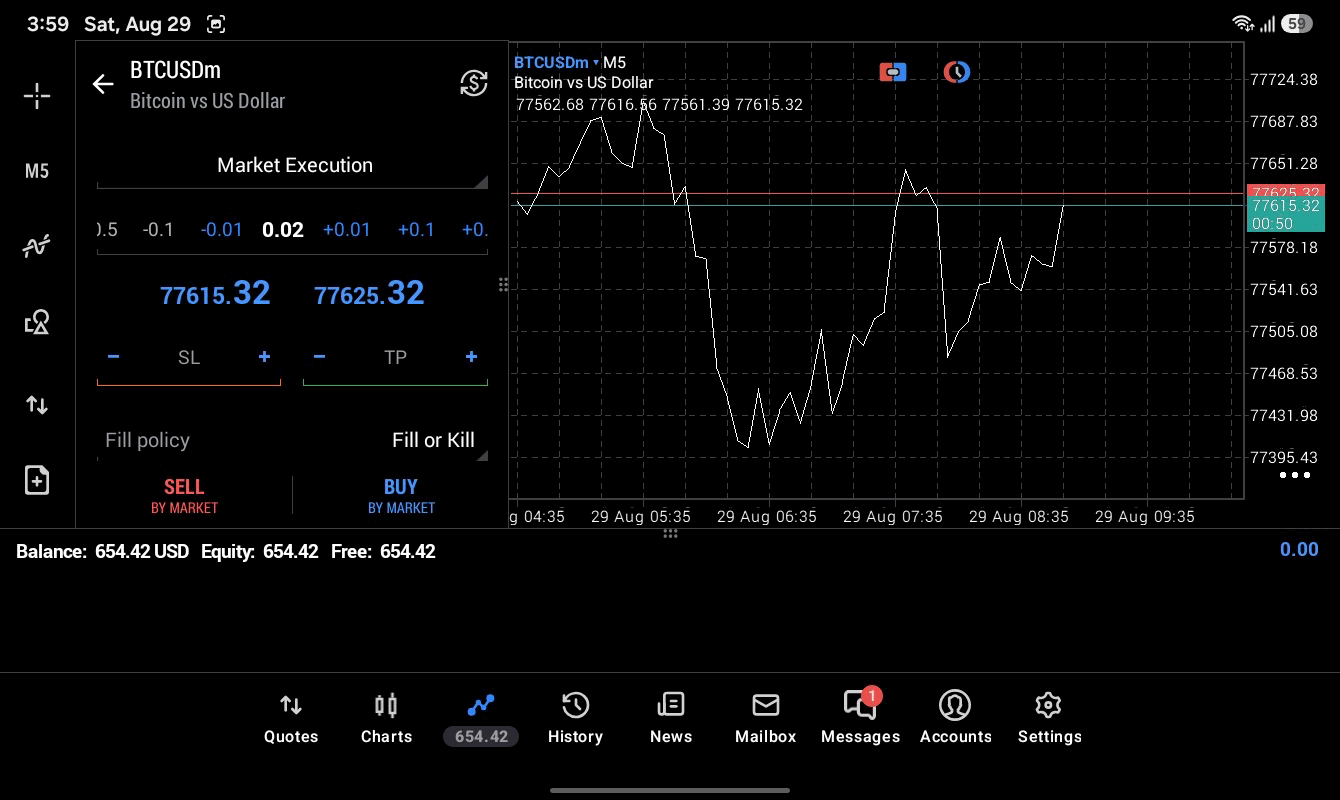Open the indicators list from sidebar
Screen dimensions: 1340x800
[37, 246]
